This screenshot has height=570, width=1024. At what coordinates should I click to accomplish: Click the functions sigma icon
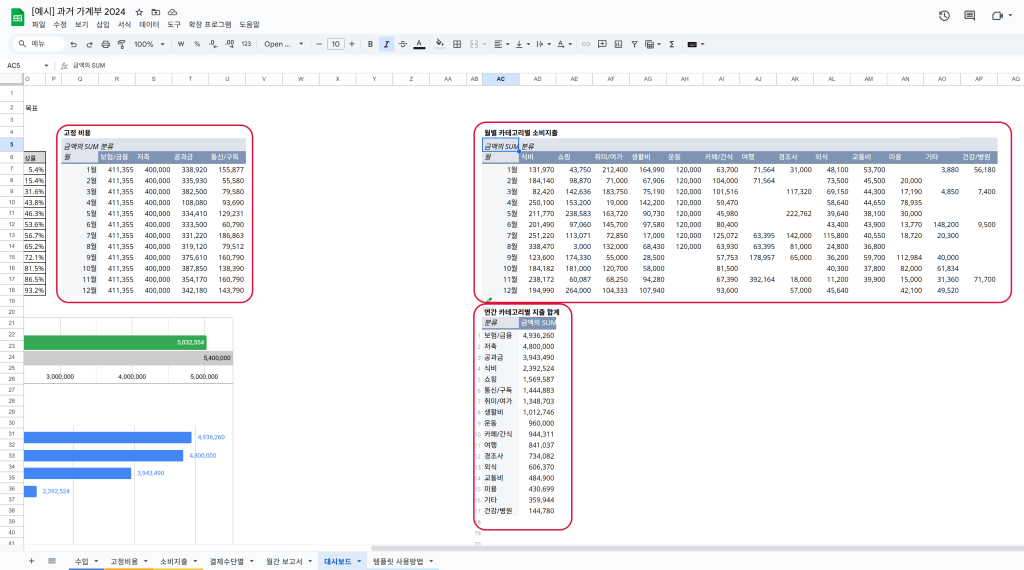pyautogui.click(x=671, y=44)
